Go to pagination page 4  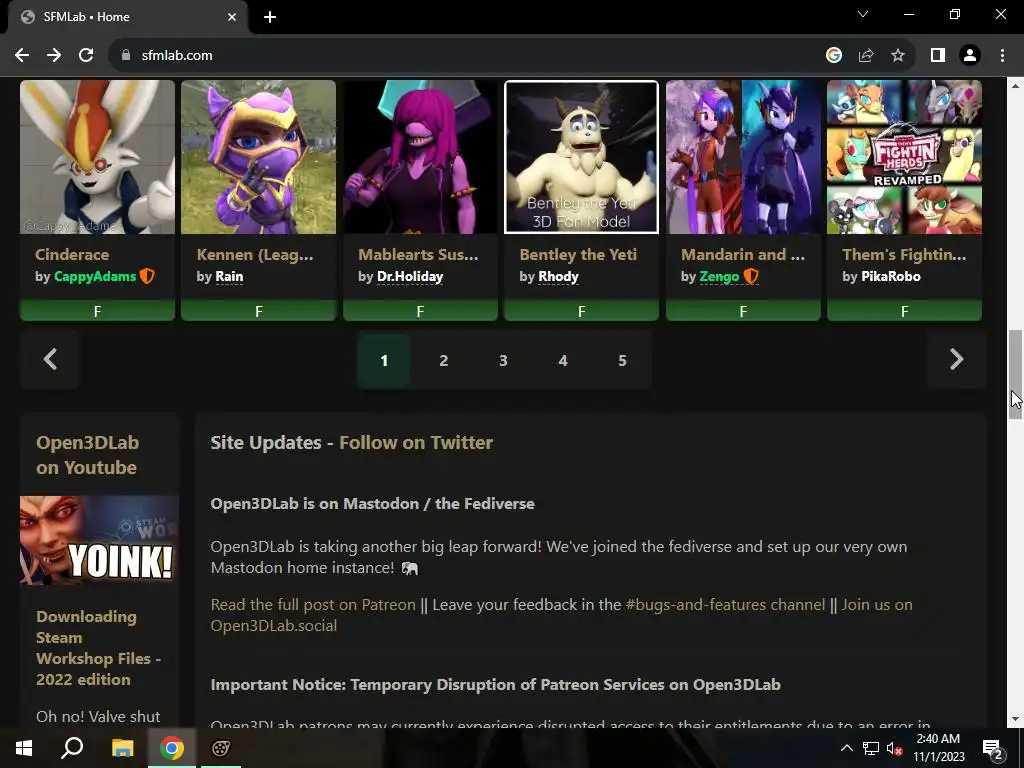(x=563, y=360)
